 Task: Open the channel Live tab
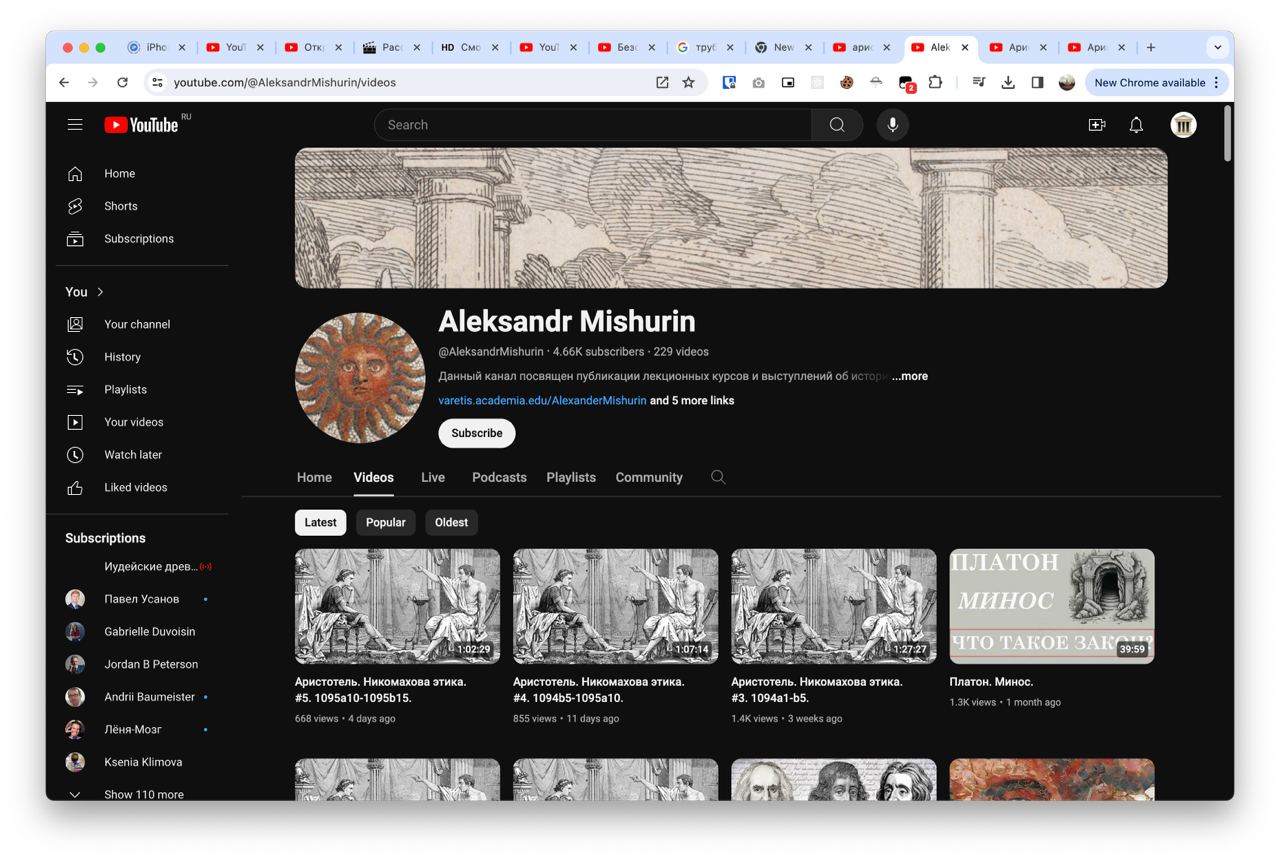pyautogui.click(x=433, y=477)
